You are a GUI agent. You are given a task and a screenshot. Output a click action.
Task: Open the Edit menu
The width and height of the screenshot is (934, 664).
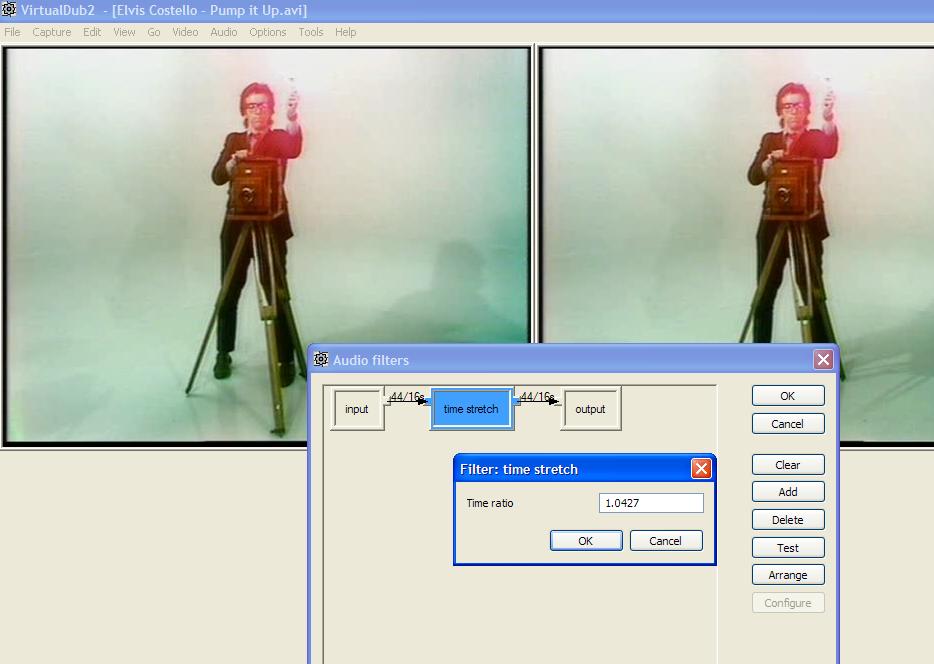pyautogui.click(x=92, y=32)
